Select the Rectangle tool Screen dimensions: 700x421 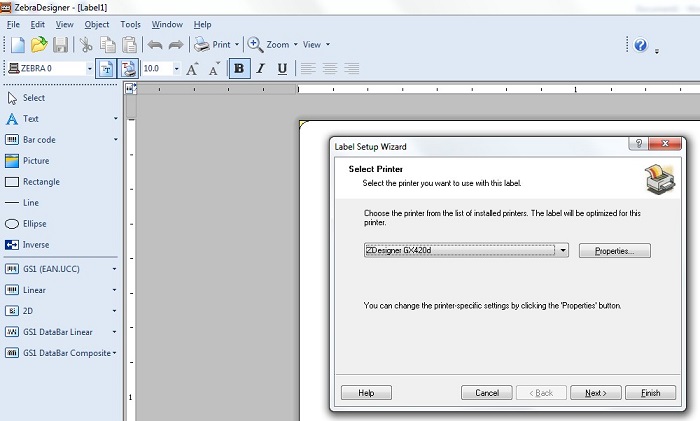[32, 182]
